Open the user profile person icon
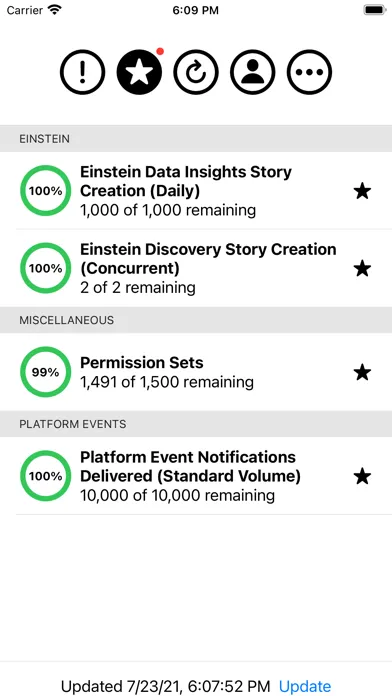The width and height of the screenshot is (392, 696). pos(253,72)
